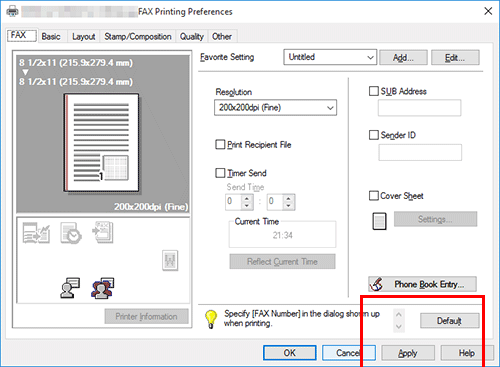Click the light bulb hint icon

click(211, 319)
